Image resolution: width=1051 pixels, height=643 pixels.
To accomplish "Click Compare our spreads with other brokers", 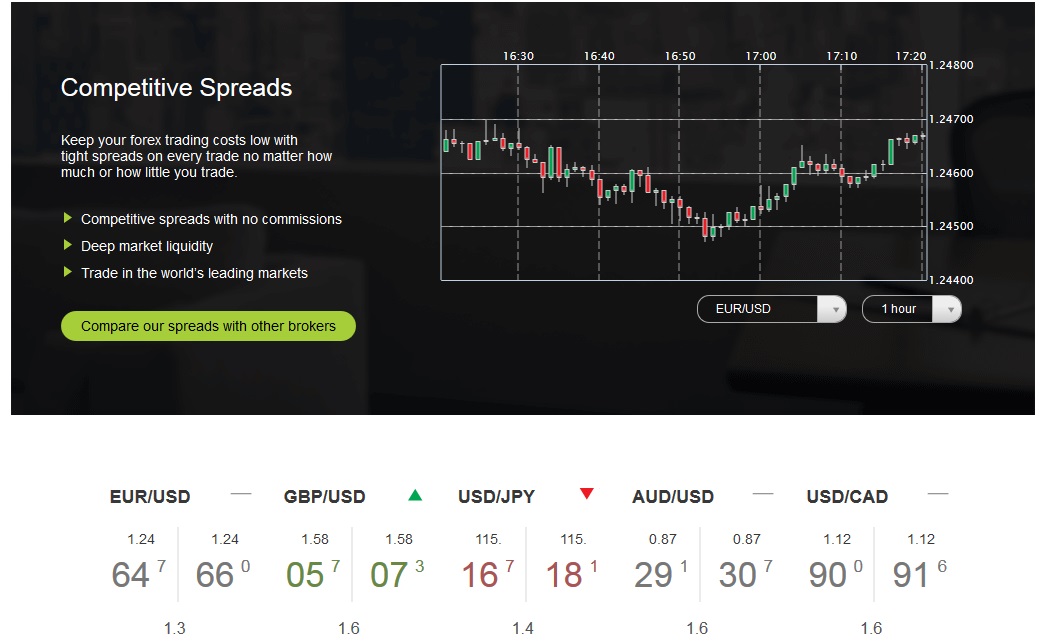I will [x=208, y=326].
